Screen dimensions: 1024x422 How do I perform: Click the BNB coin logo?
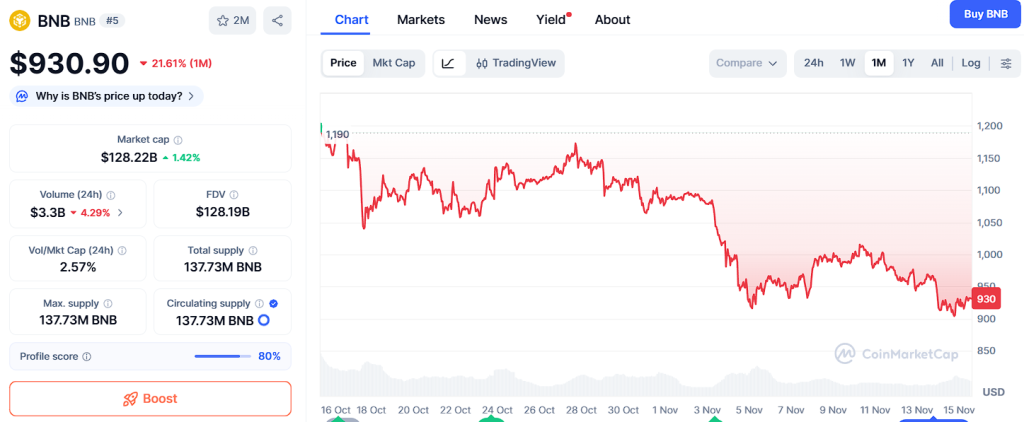[x=19, y=19]
